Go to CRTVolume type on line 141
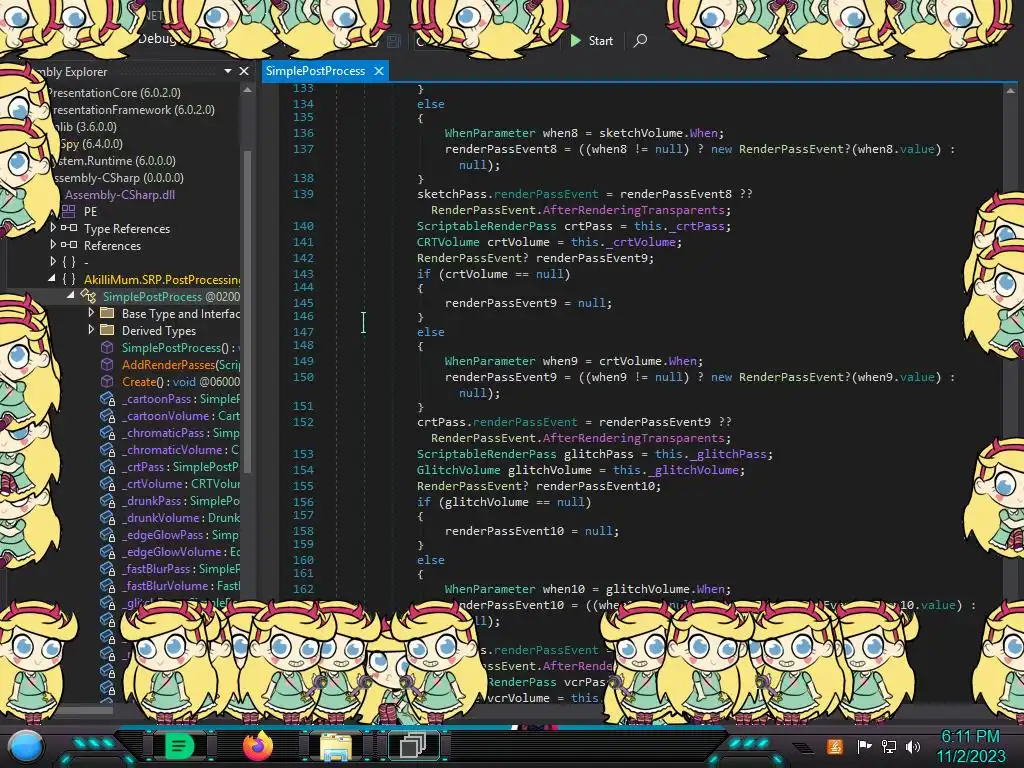The width and height of the screenshot is (1024, 768). 449,242
